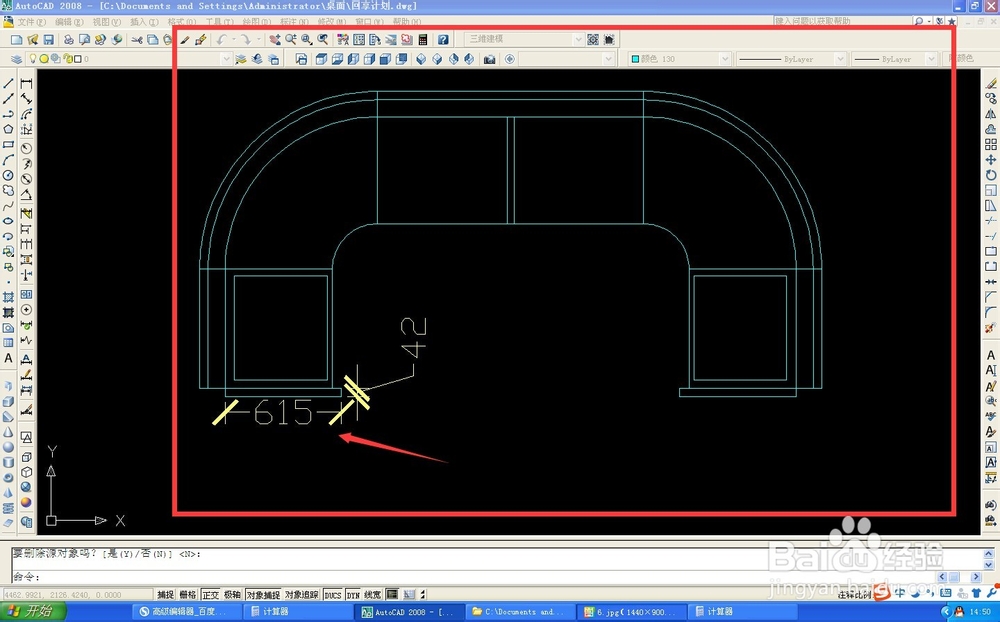
Task: Toggle 对象捕捉 object snap in status bar
Action: point(263,595)
